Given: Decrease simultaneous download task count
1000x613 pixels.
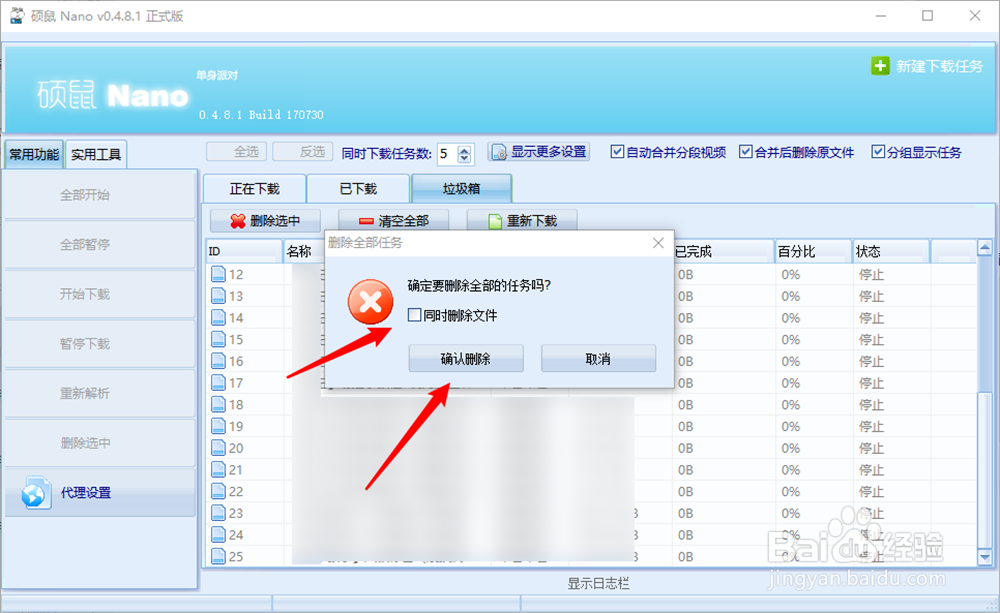Looking at the screenshot, I should (x=464, y=158).
